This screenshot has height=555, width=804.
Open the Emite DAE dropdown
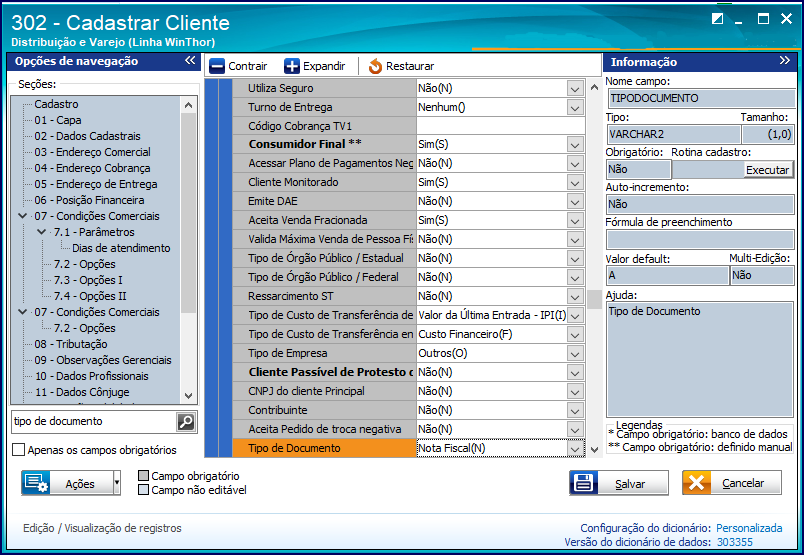[x=575, y=202]
